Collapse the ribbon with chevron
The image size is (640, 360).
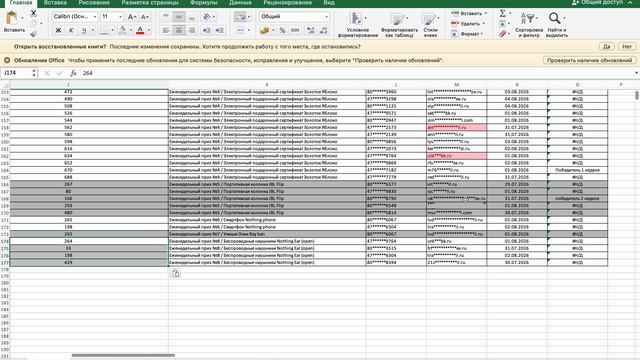tap(631, 2)
